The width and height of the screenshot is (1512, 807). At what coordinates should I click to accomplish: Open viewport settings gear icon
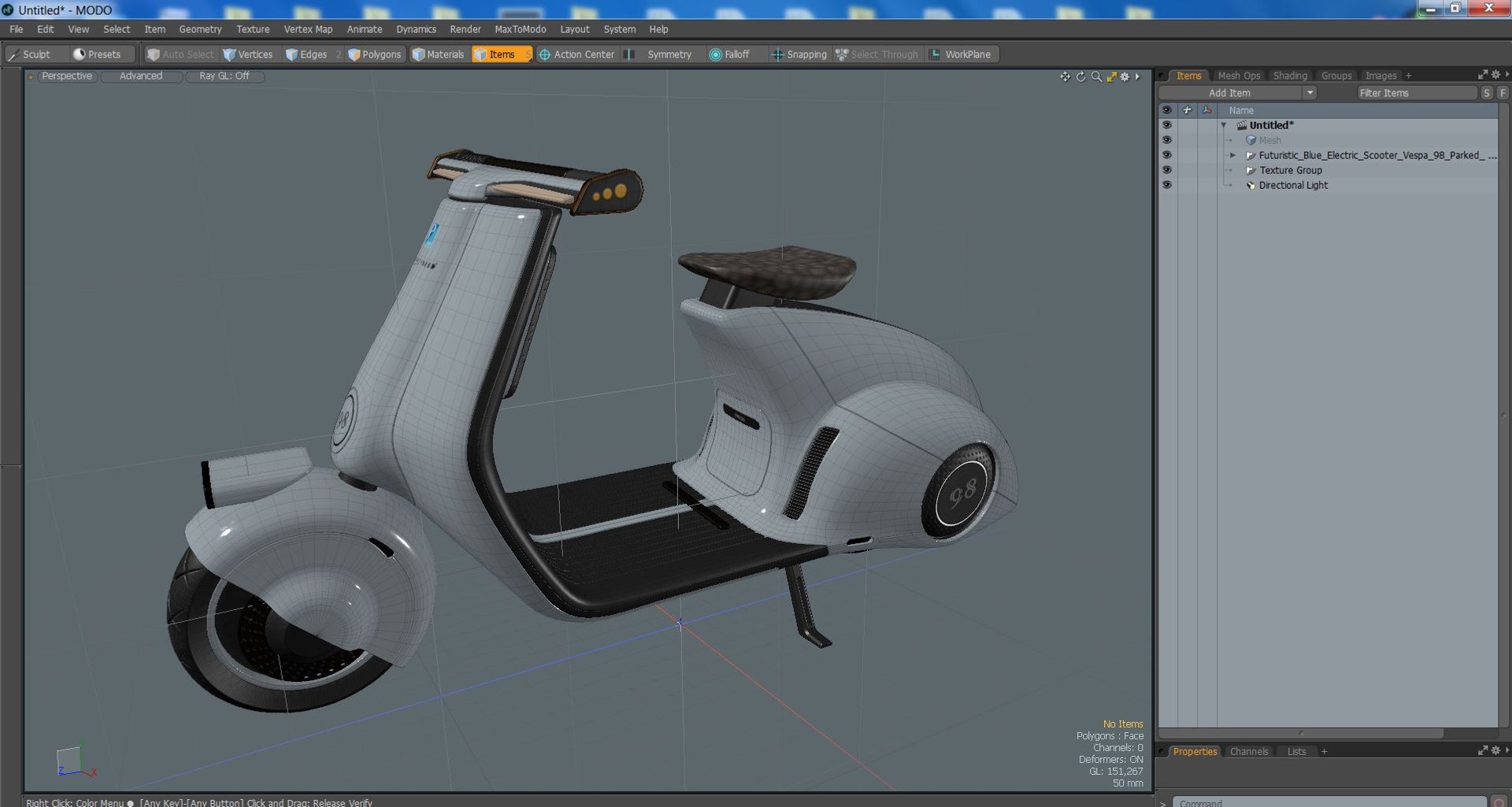[x=1125, y=76]
